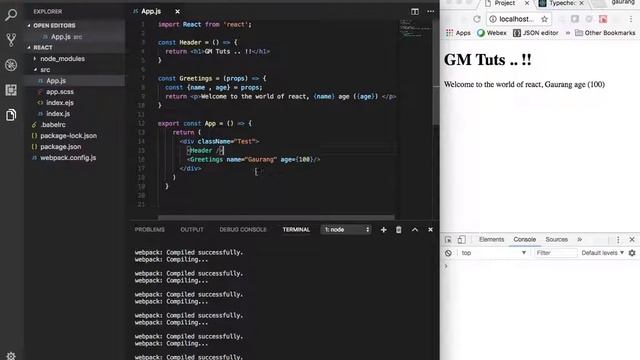Viewport: 640px width, 360px height.
Task: Open the Chrome menu (three dots)
Action: pos(631,19)
